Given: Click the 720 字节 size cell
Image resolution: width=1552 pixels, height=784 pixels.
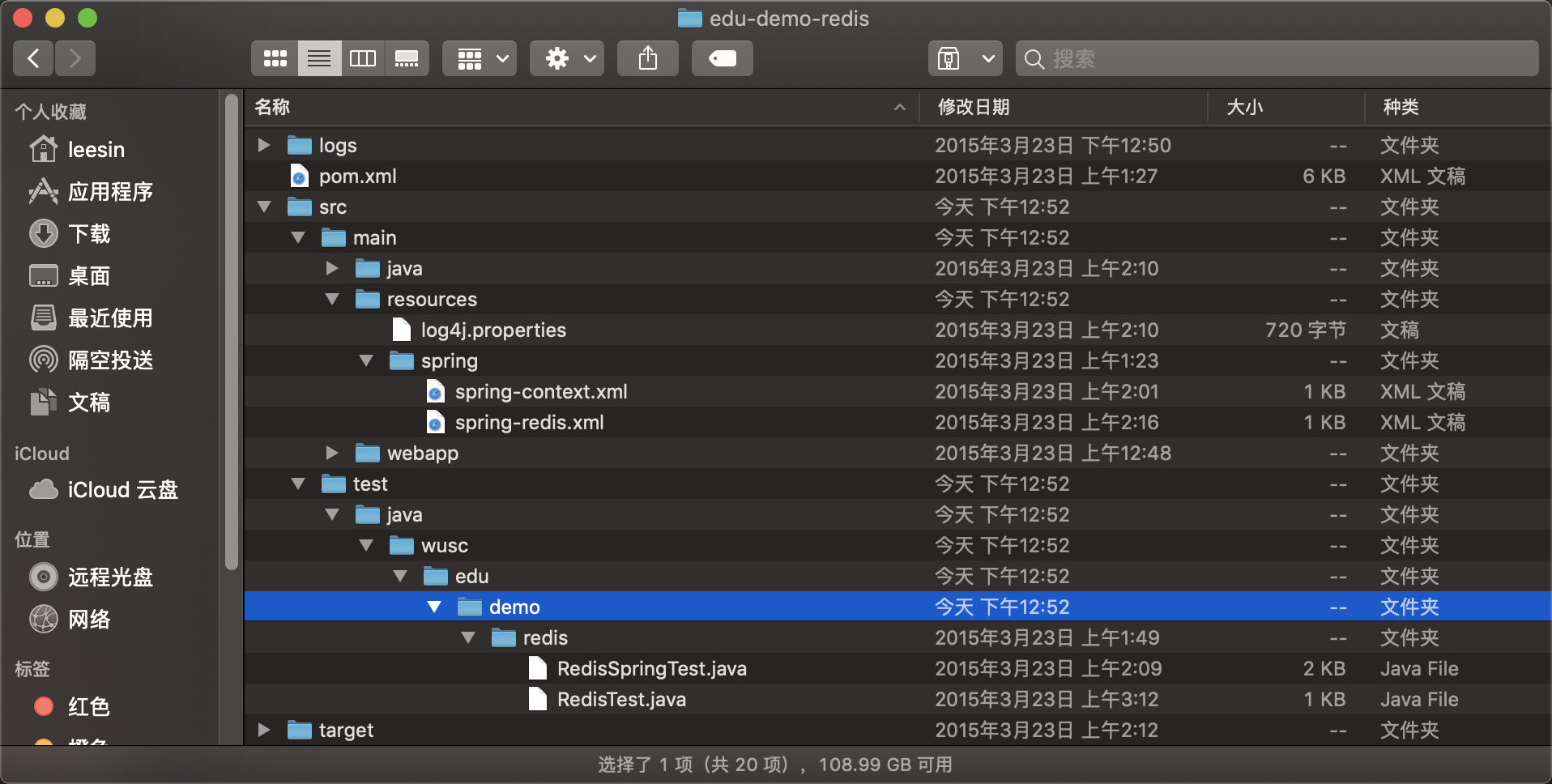Looking at the screenshot, I should [1305, 330].
